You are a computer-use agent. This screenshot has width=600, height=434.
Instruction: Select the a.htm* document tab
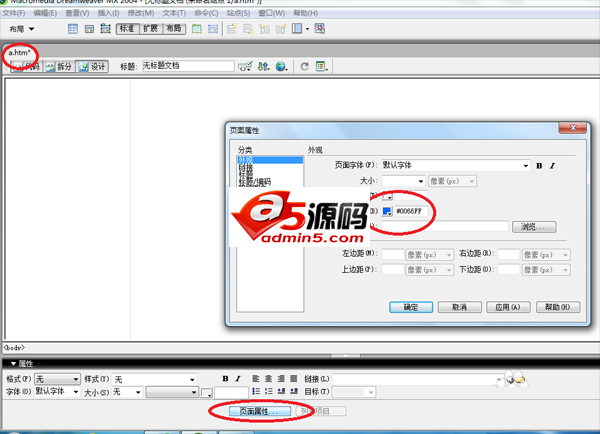pos(19,52)
